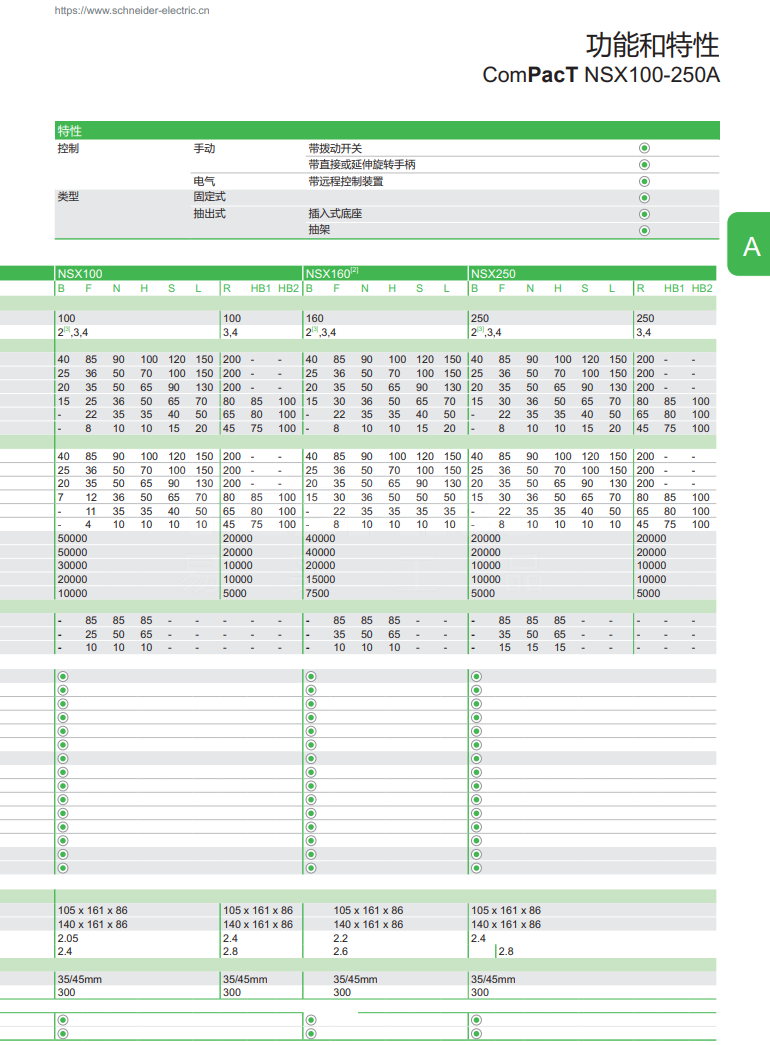The width and height of the screenshot is (770, 1045).
Task: Click the NSX100 table header
Action: pos(80,274)
